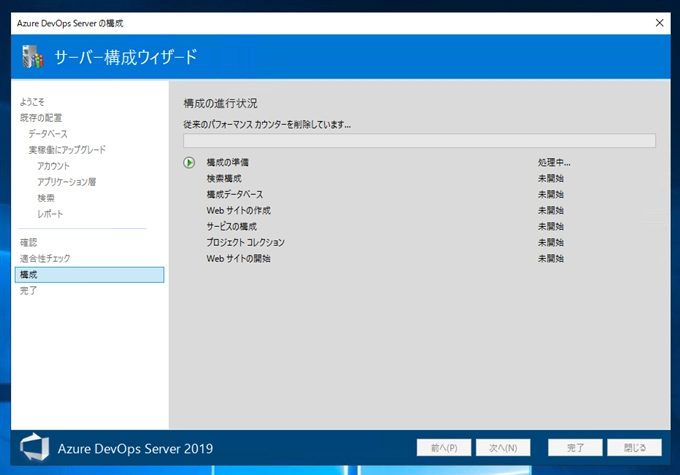This screenshot has height=475, width=680.
Task: Click the 完了 button in footer
Action: point(575,448)
